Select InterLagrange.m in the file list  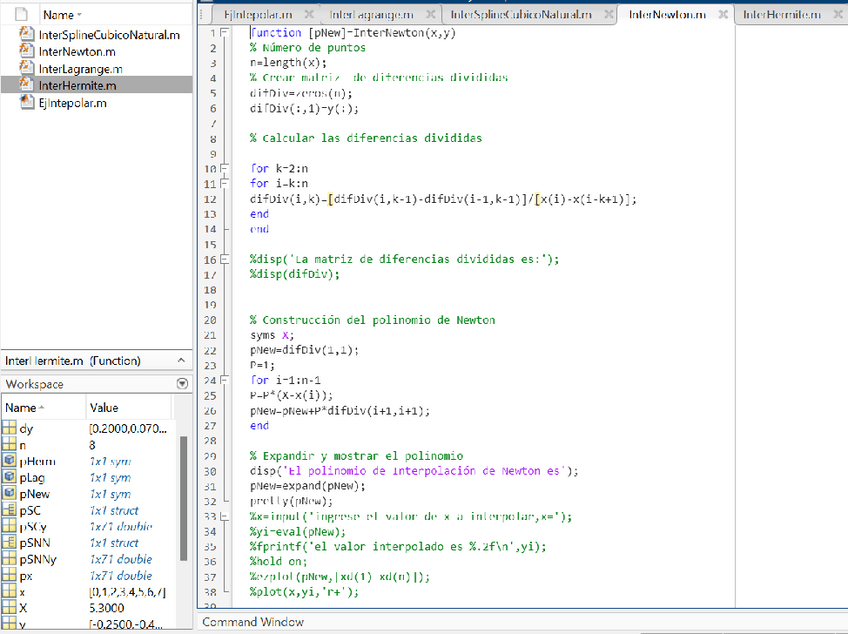click(80, 68)
